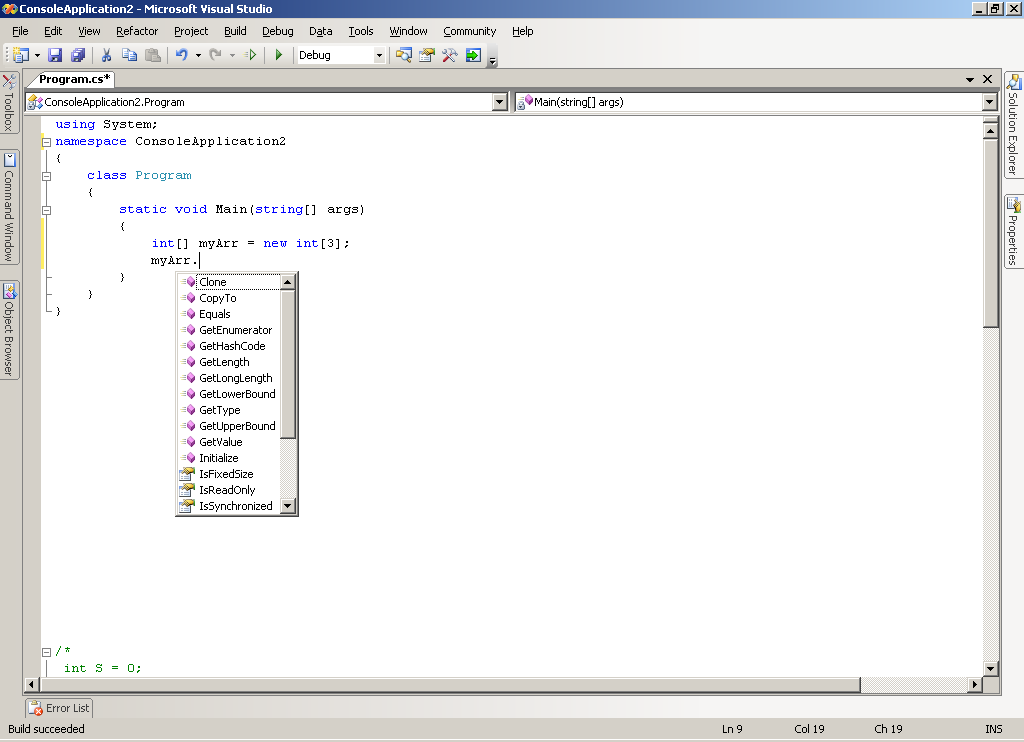Open the Toolbox toolbar icon
Image resolution: width=1024 pixels, height=742 pixels.
(449, 56)
